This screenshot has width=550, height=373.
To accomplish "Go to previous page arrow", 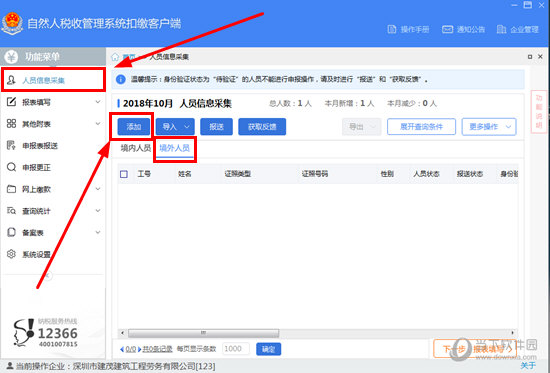I will click(x=122, y=349).
